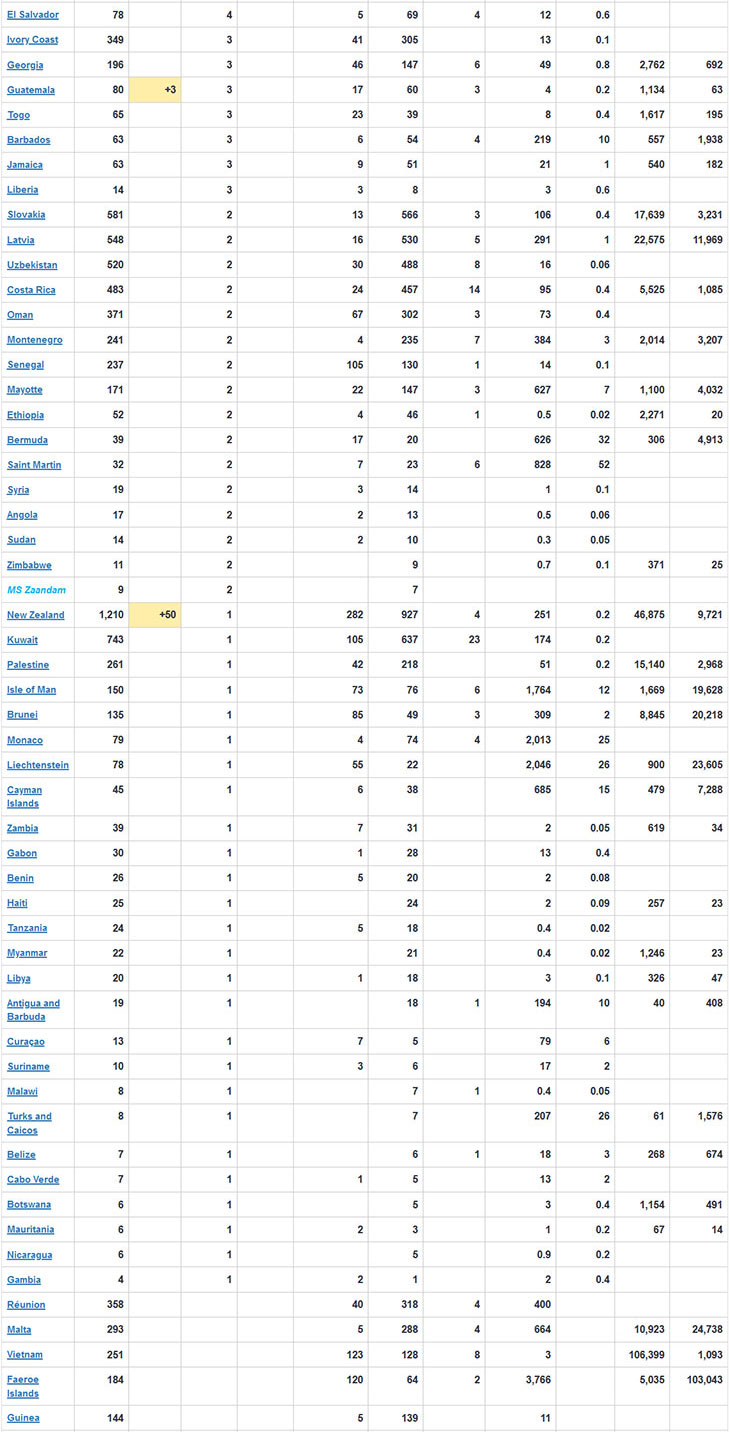730x1432 pixels.
Task: Open the New Zealand link
Action: point(36,615)
